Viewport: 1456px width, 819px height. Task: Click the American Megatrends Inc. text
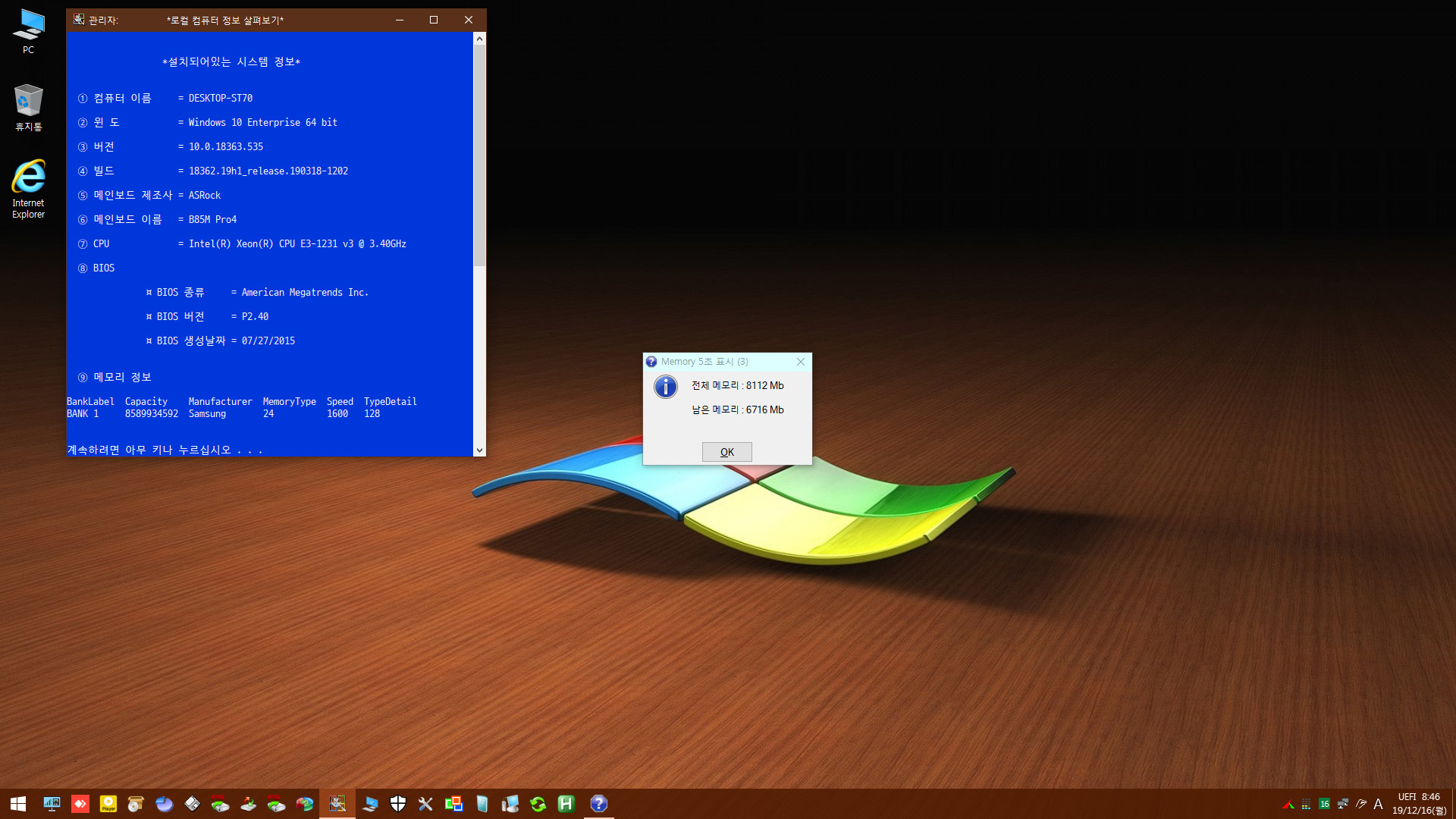click(x=305, y=293)
